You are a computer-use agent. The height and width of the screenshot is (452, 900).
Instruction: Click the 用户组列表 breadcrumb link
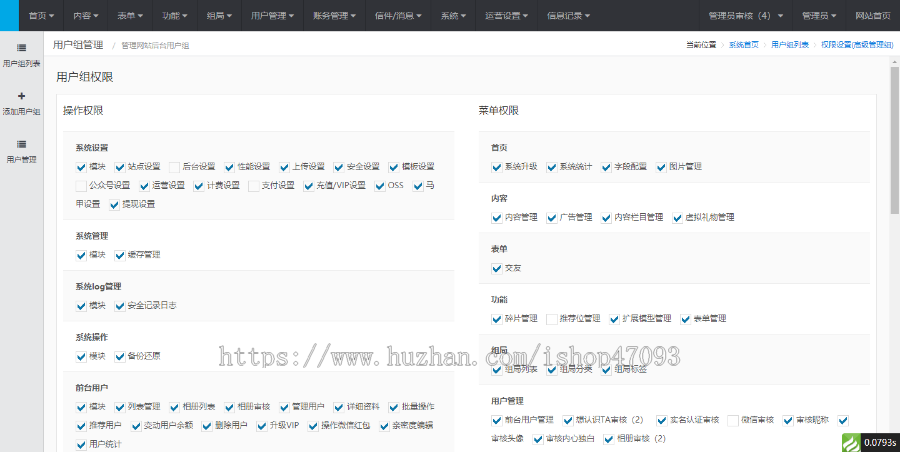[x=790, y=45]
